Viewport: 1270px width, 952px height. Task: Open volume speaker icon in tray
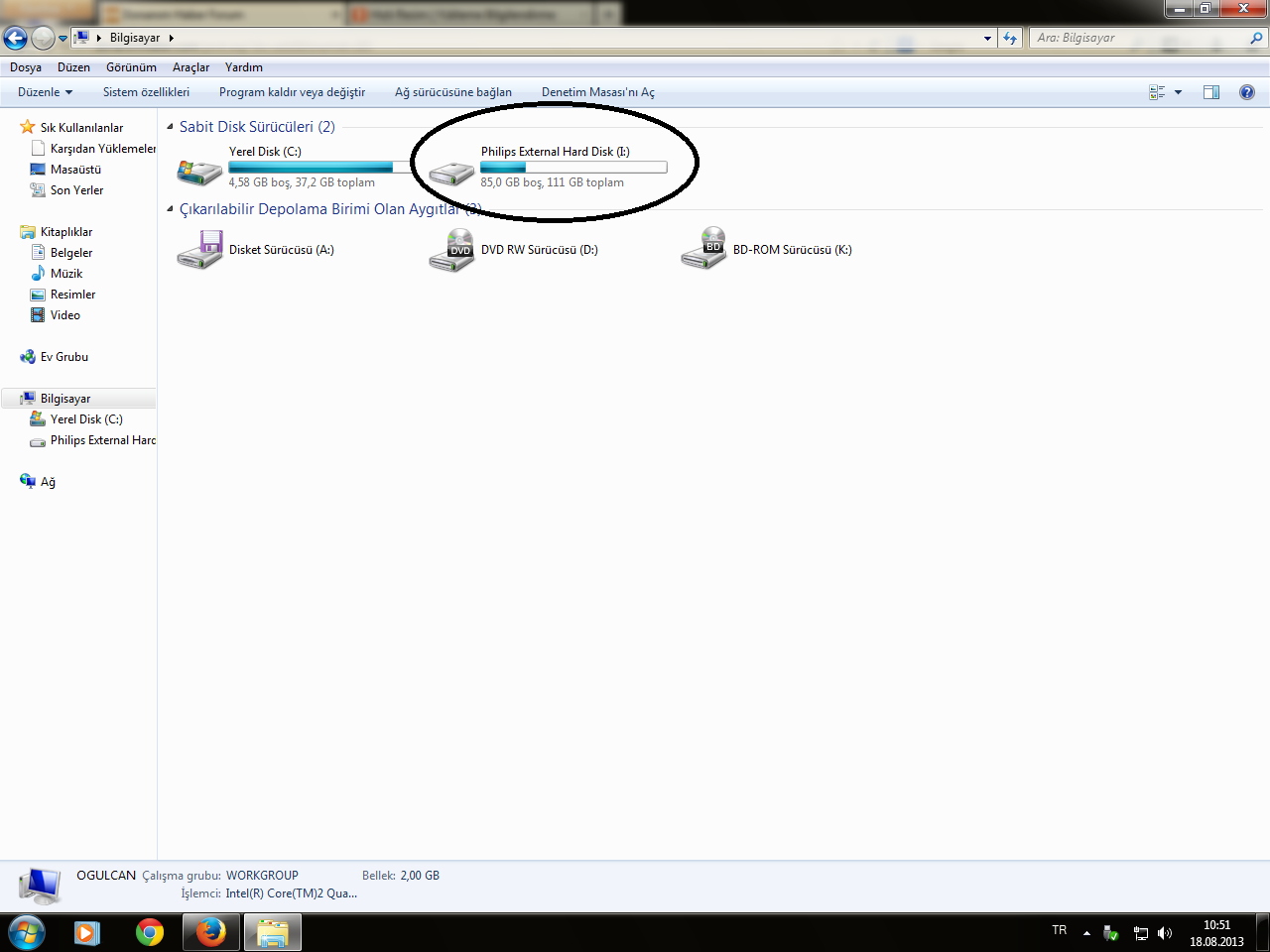point(1165,933)
